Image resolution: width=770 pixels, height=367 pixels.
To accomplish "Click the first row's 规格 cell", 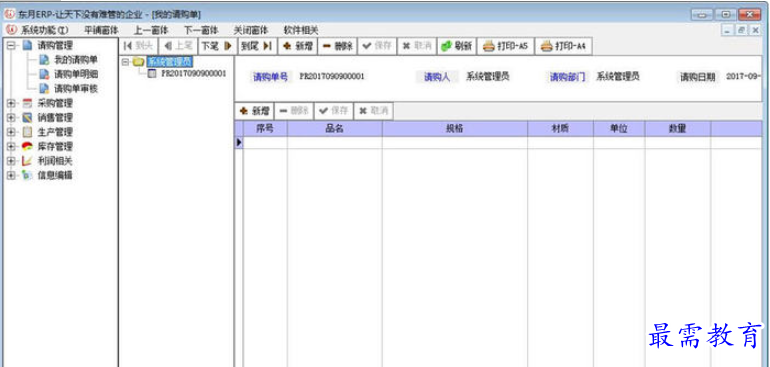I will pos(455,142).
